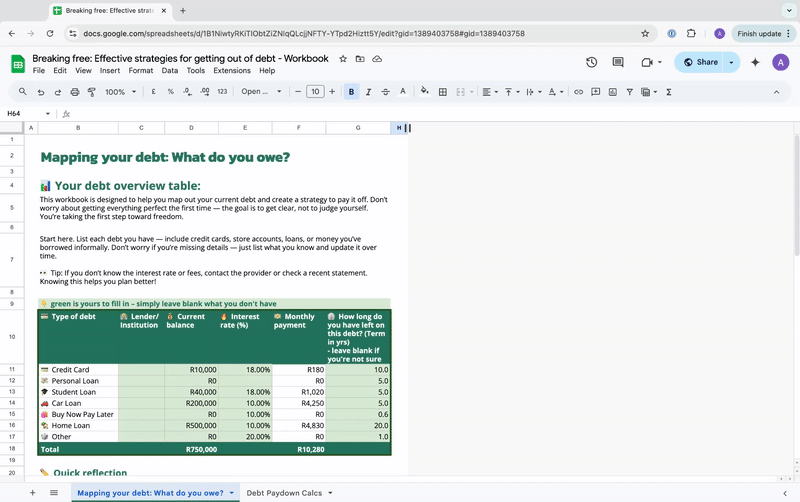Open the fill color picker
This screenshot has width=800, height=502.
[x=425, y=92]
